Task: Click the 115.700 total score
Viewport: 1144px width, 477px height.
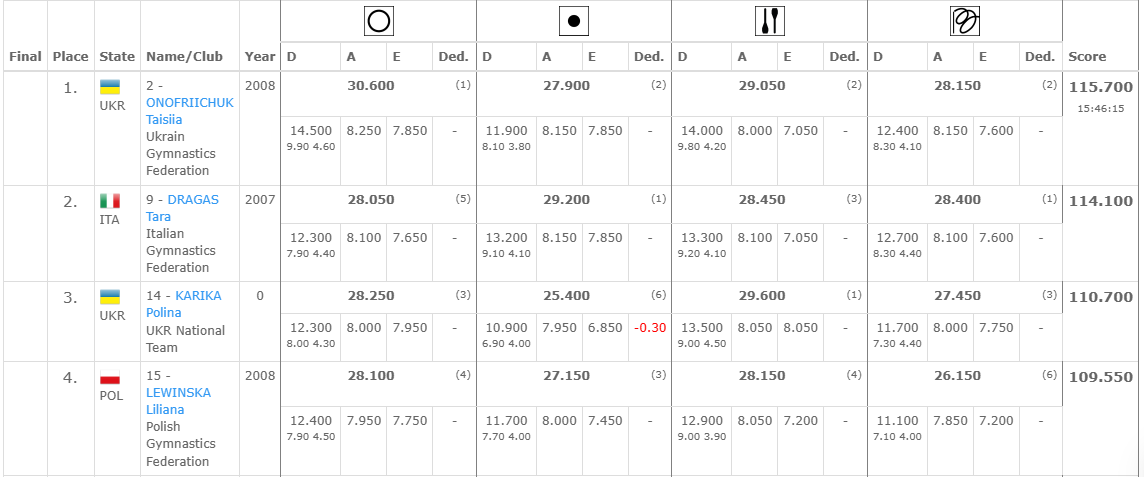Action: (1101, 87)
